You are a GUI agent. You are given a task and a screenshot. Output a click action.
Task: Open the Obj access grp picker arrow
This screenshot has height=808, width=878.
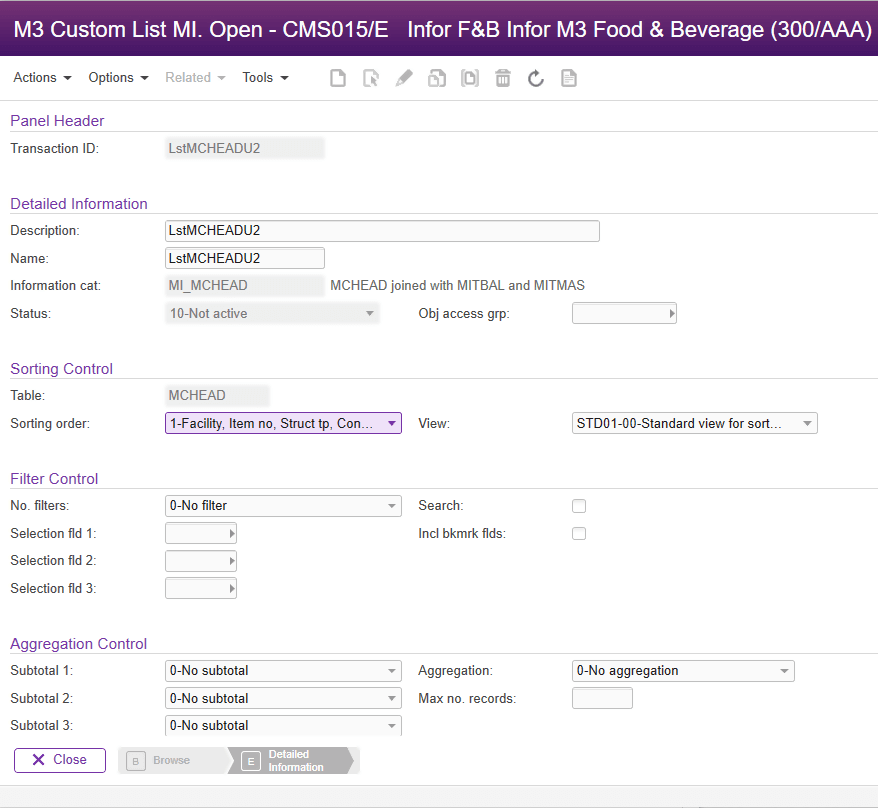(x=670, y=313)
